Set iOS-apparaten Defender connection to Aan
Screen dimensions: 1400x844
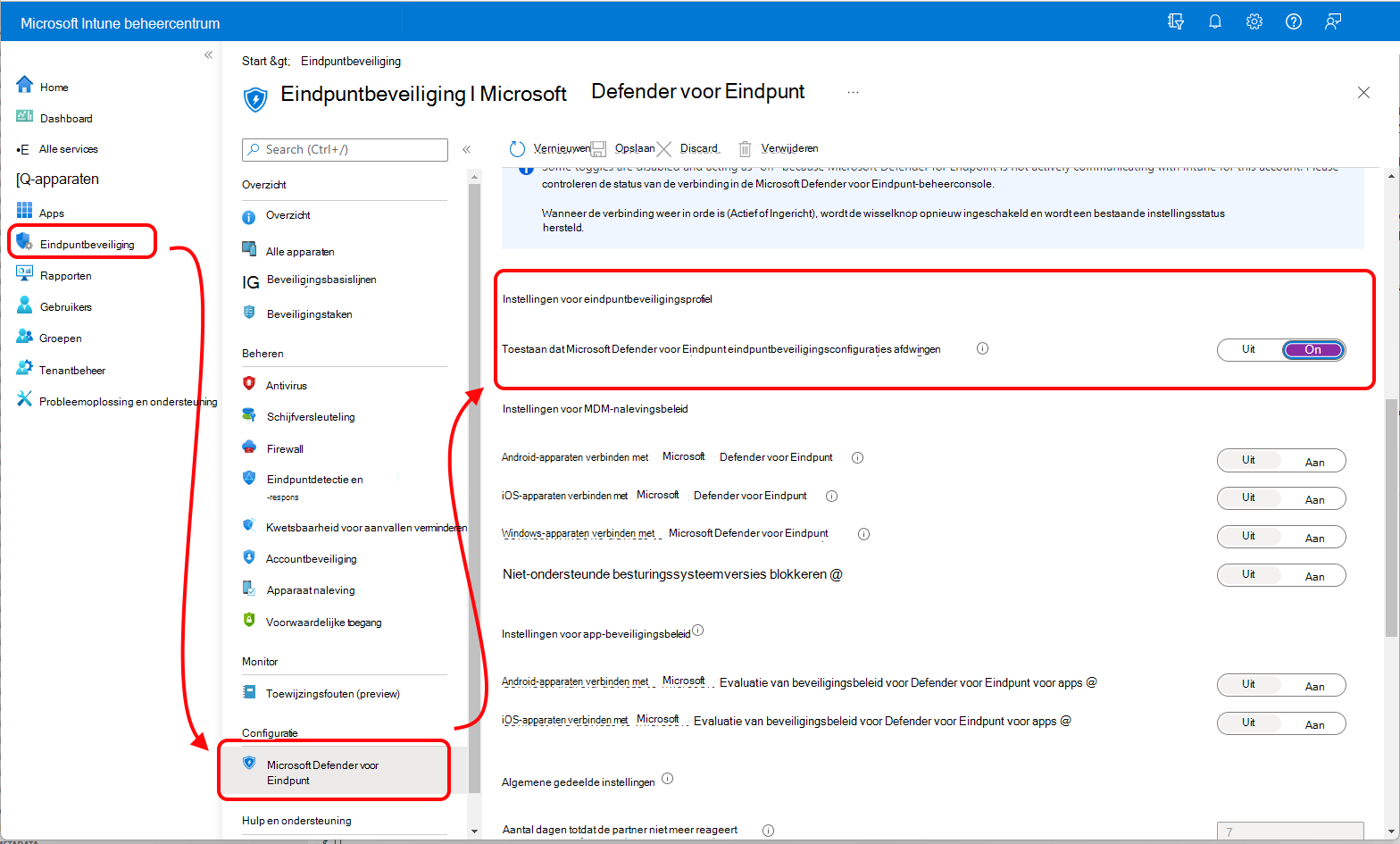coord(1314,499)
